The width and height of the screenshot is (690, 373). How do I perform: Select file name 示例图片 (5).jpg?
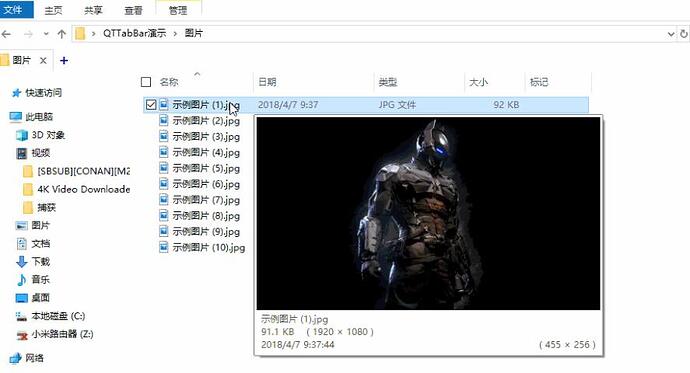(206, 168)
